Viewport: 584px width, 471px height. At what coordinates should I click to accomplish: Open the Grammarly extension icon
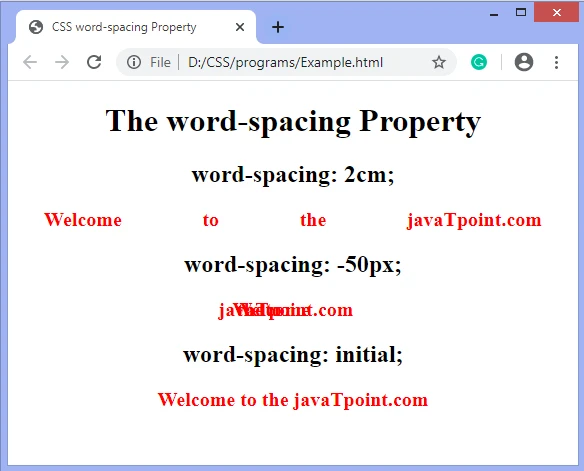pos(479,62)
